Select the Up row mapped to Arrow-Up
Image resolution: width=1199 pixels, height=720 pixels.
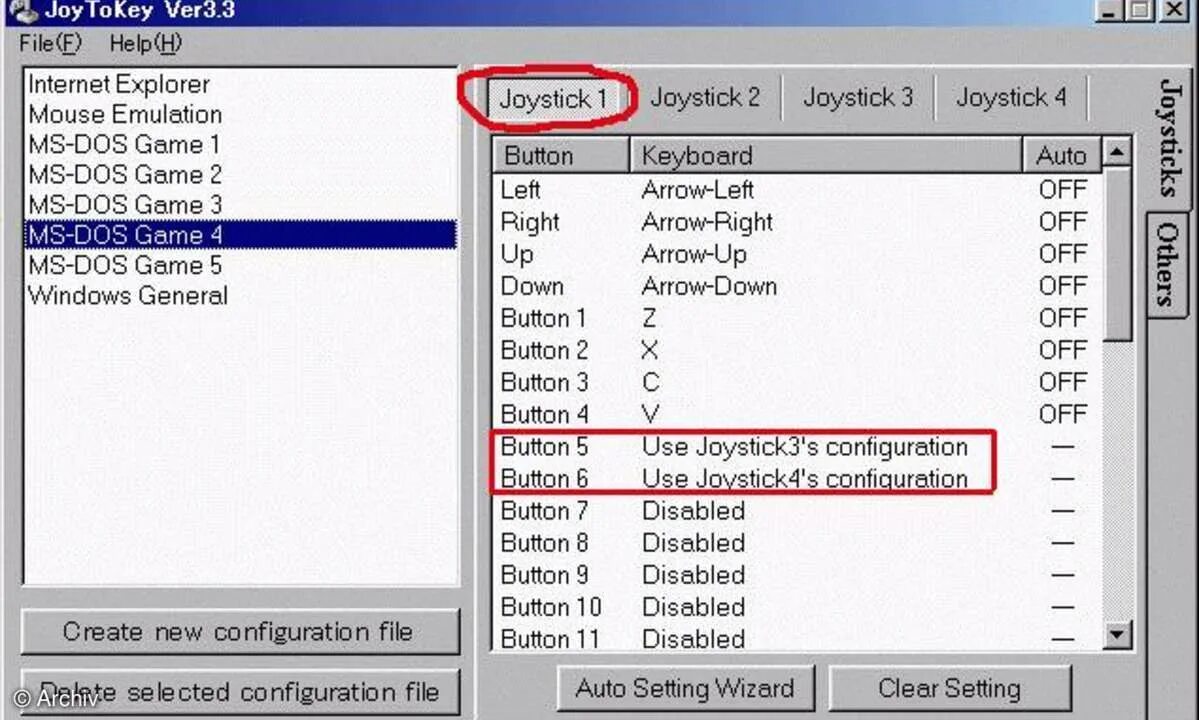point(797,254)
